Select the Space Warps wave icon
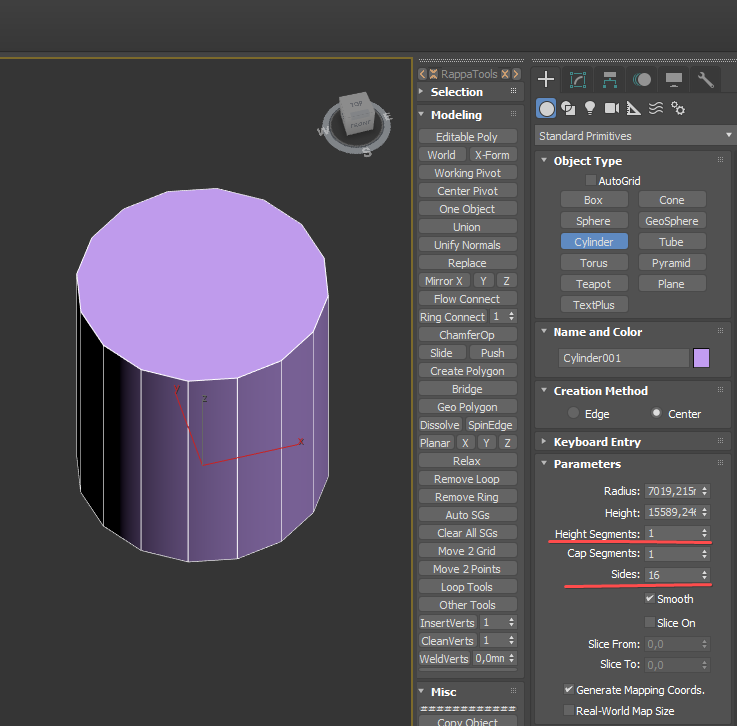The image size is (737, 726). (656, 108)
